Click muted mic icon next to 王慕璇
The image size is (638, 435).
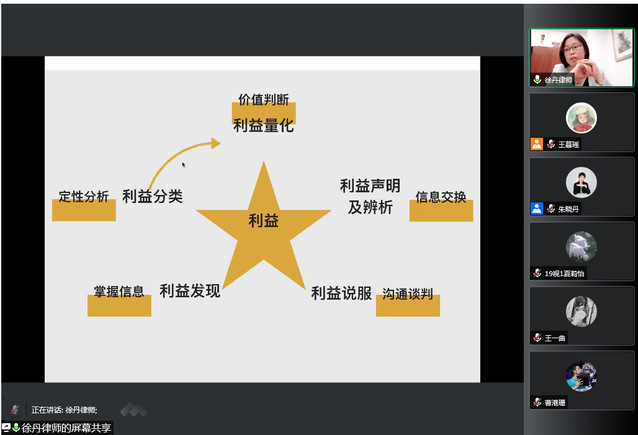click(550, 145)
